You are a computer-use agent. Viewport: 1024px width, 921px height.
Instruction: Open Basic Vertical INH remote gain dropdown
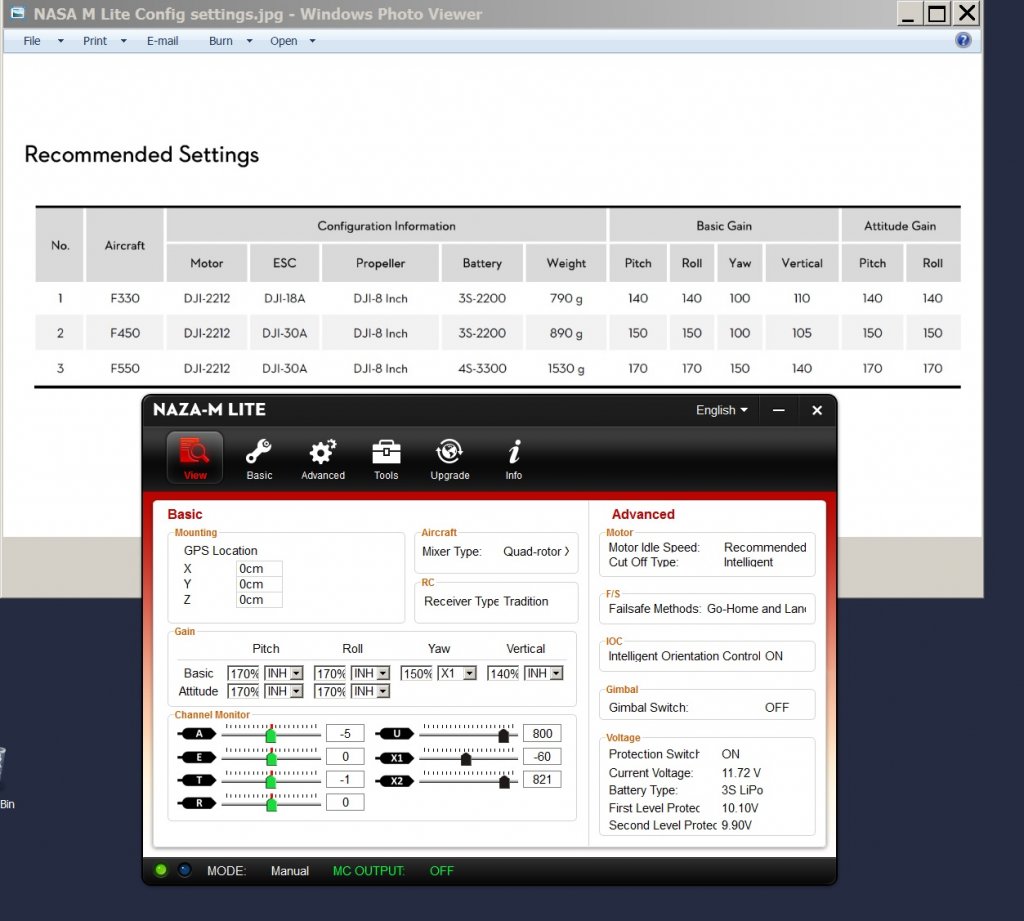tap(543, 673)
